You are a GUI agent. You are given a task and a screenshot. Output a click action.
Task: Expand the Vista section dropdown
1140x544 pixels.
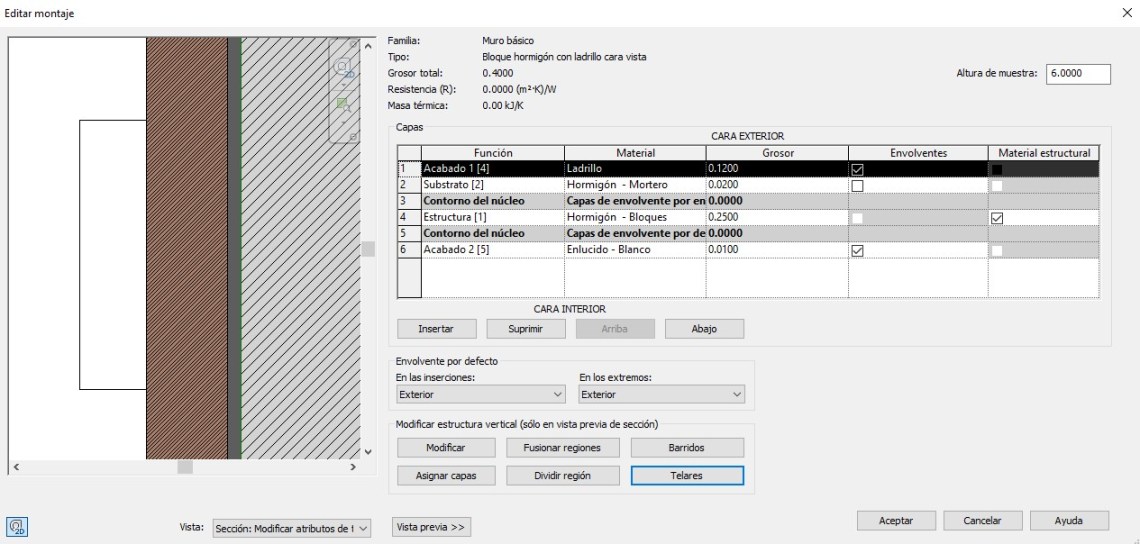(x=291, y=527)
